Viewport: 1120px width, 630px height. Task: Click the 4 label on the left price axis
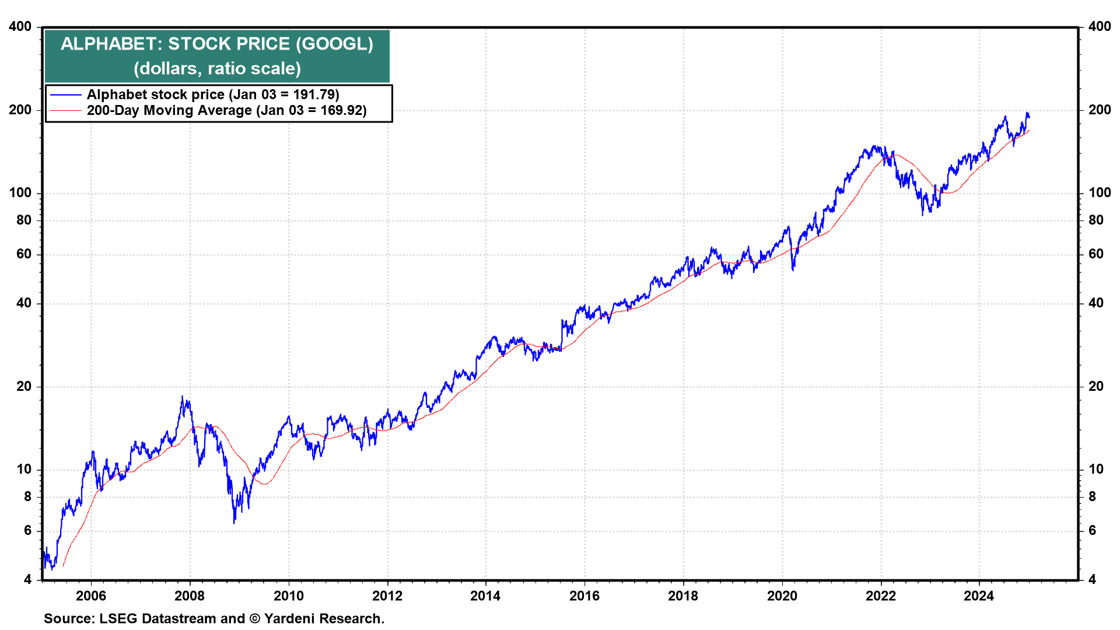(x=28, y=580)
